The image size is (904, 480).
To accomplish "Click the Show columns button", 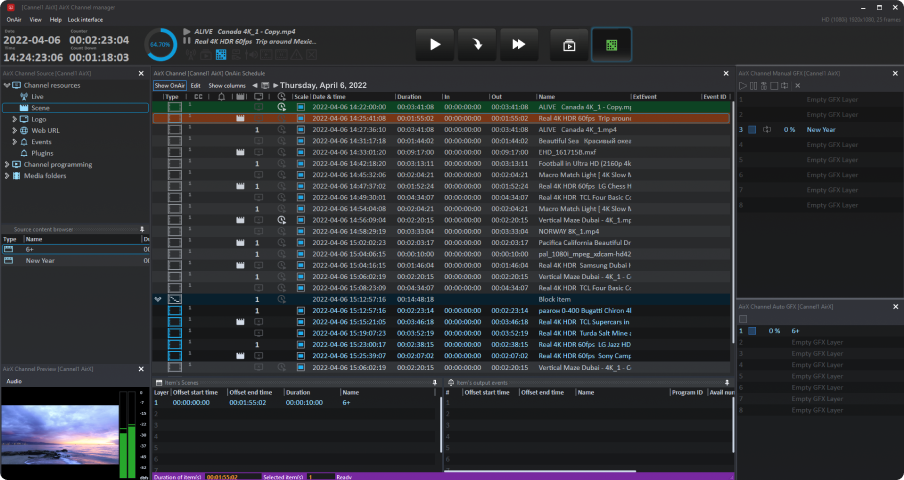I will coord(227,86).
